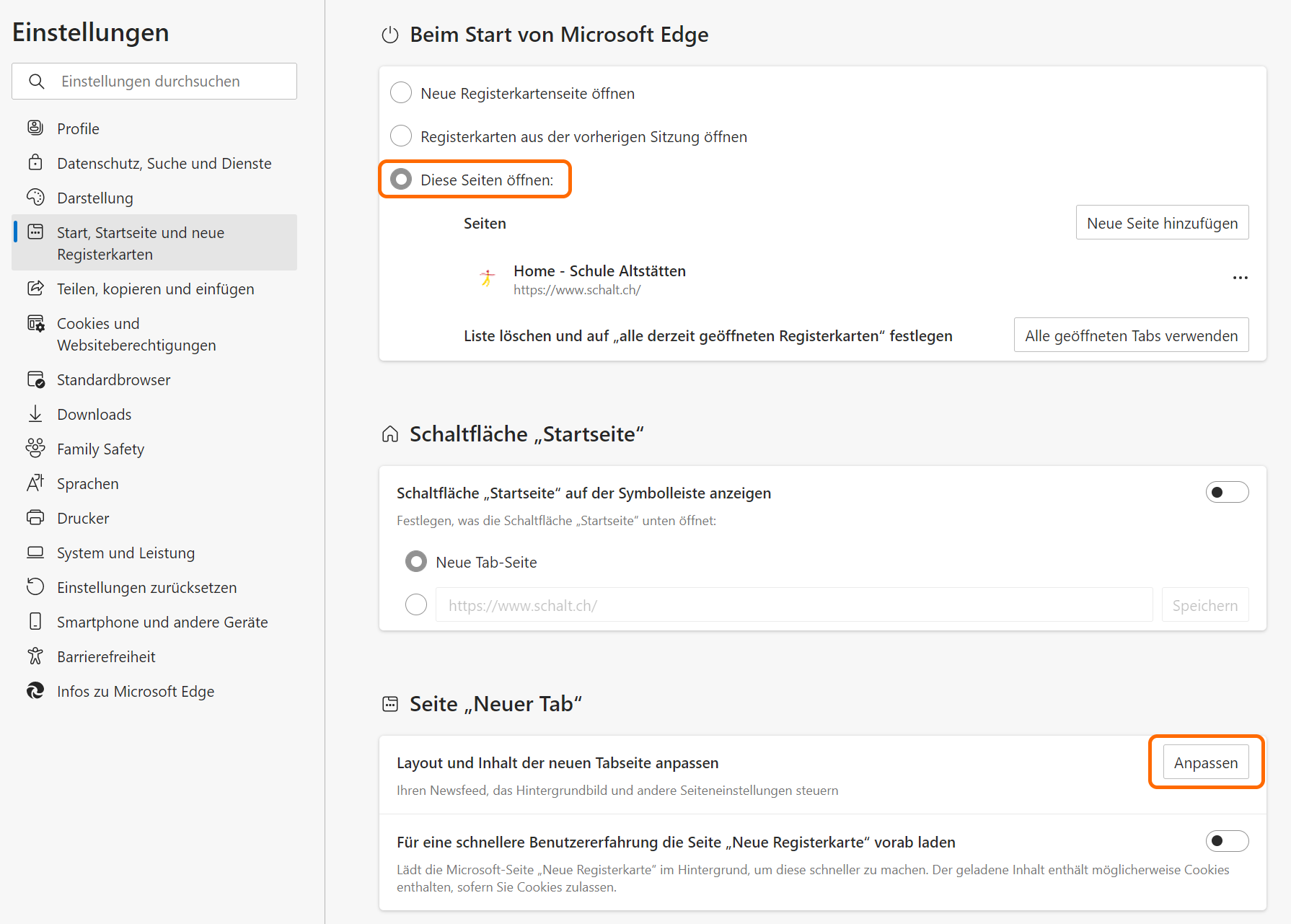Click the Datenschutz lock icon
Image resolution: width=1291 pixels, height=924 pixels.
pyautogui.click(x=35, y=163)
